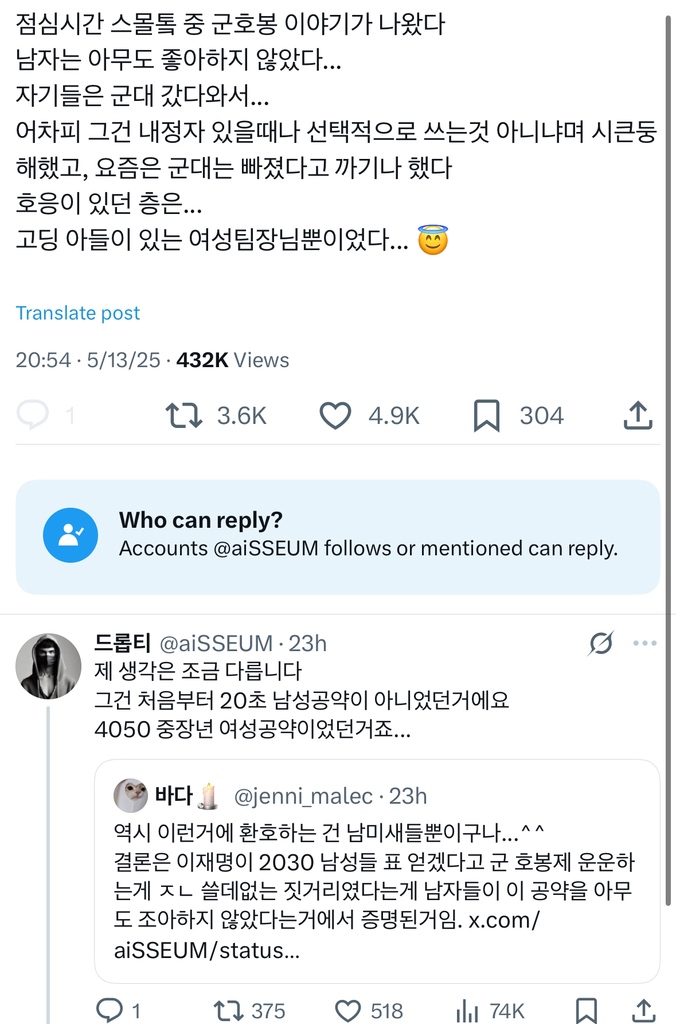Image resolution: width=676 pixels, height=1024 pixels.
Task: Open 바다's avatar in the quoted post
Action: pos(130,796)
